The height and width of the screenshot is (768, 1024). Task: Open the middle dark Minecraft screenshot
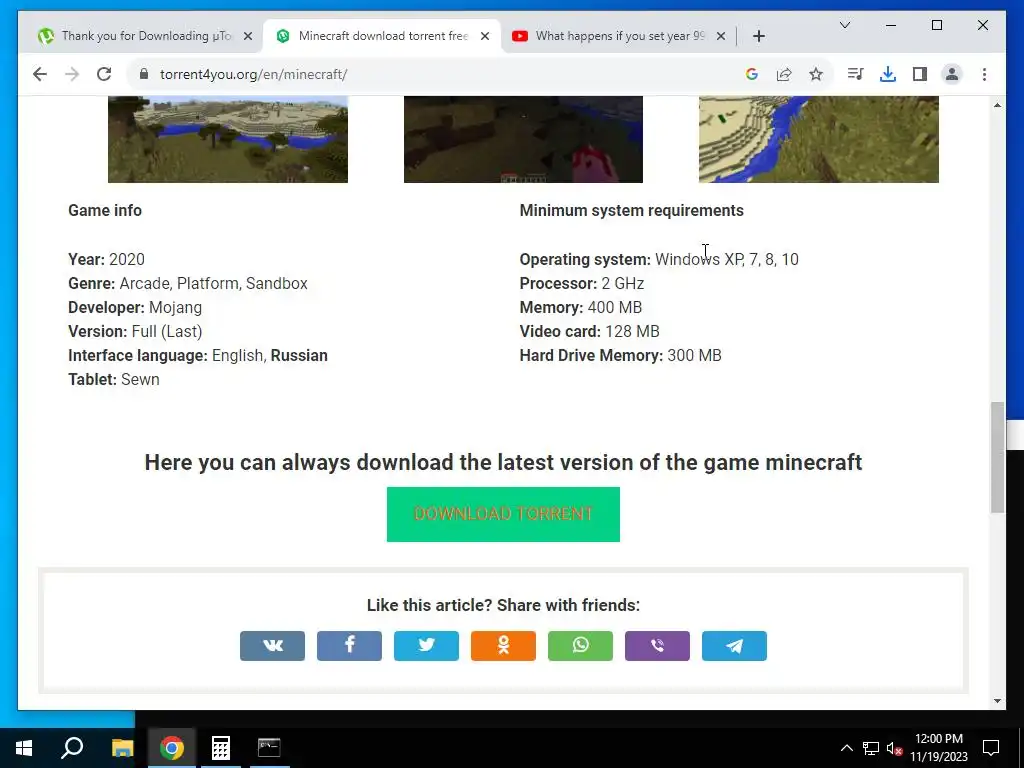(523, 139)
